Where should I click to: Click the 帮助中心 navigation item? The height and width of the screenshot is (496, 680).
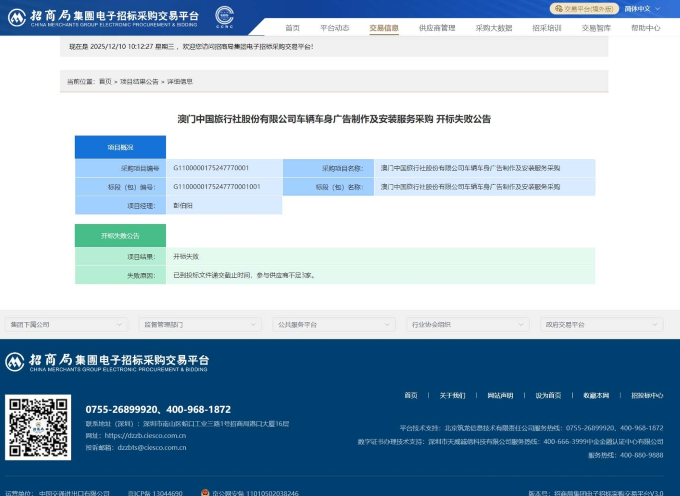tap(645, 28)
